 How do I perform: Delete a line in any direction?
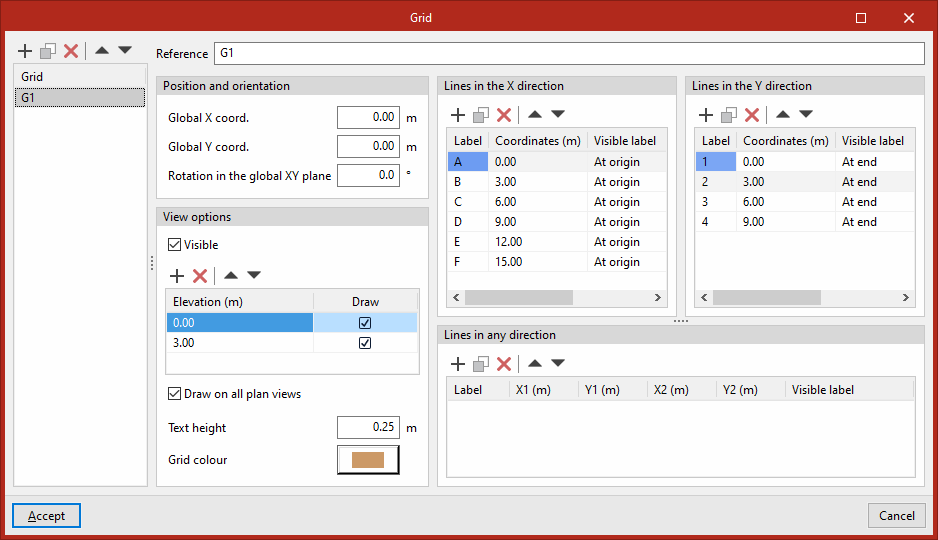pos(504,364)
